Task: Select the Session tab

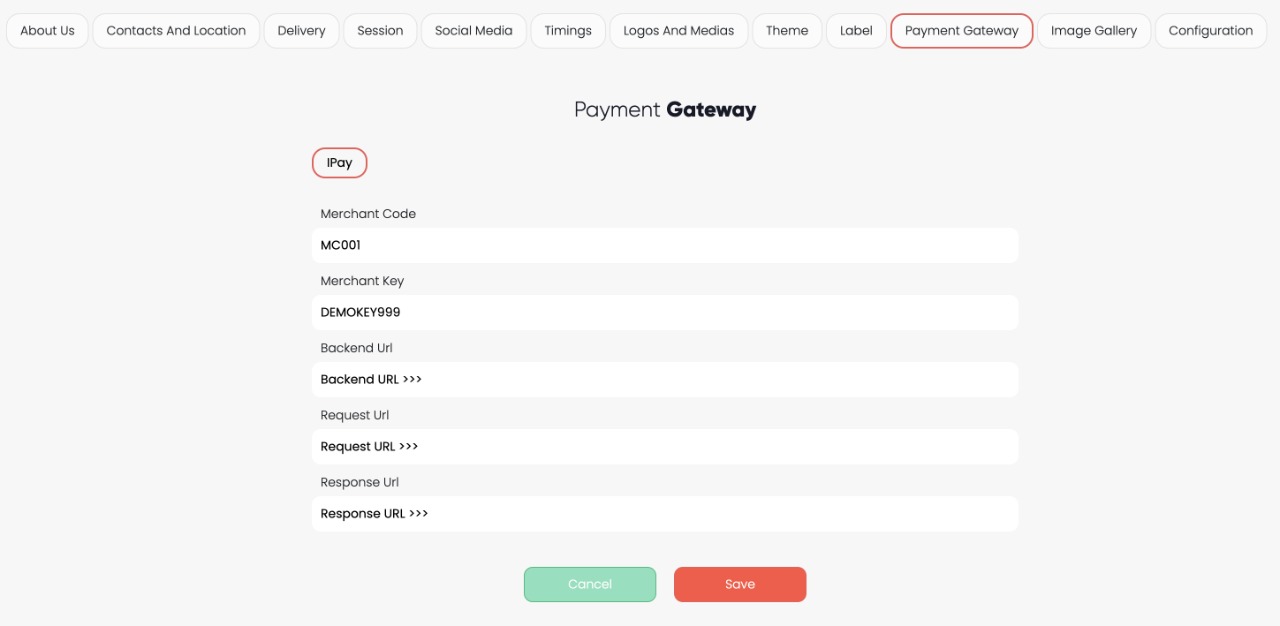Action: [x=380, y=31]
